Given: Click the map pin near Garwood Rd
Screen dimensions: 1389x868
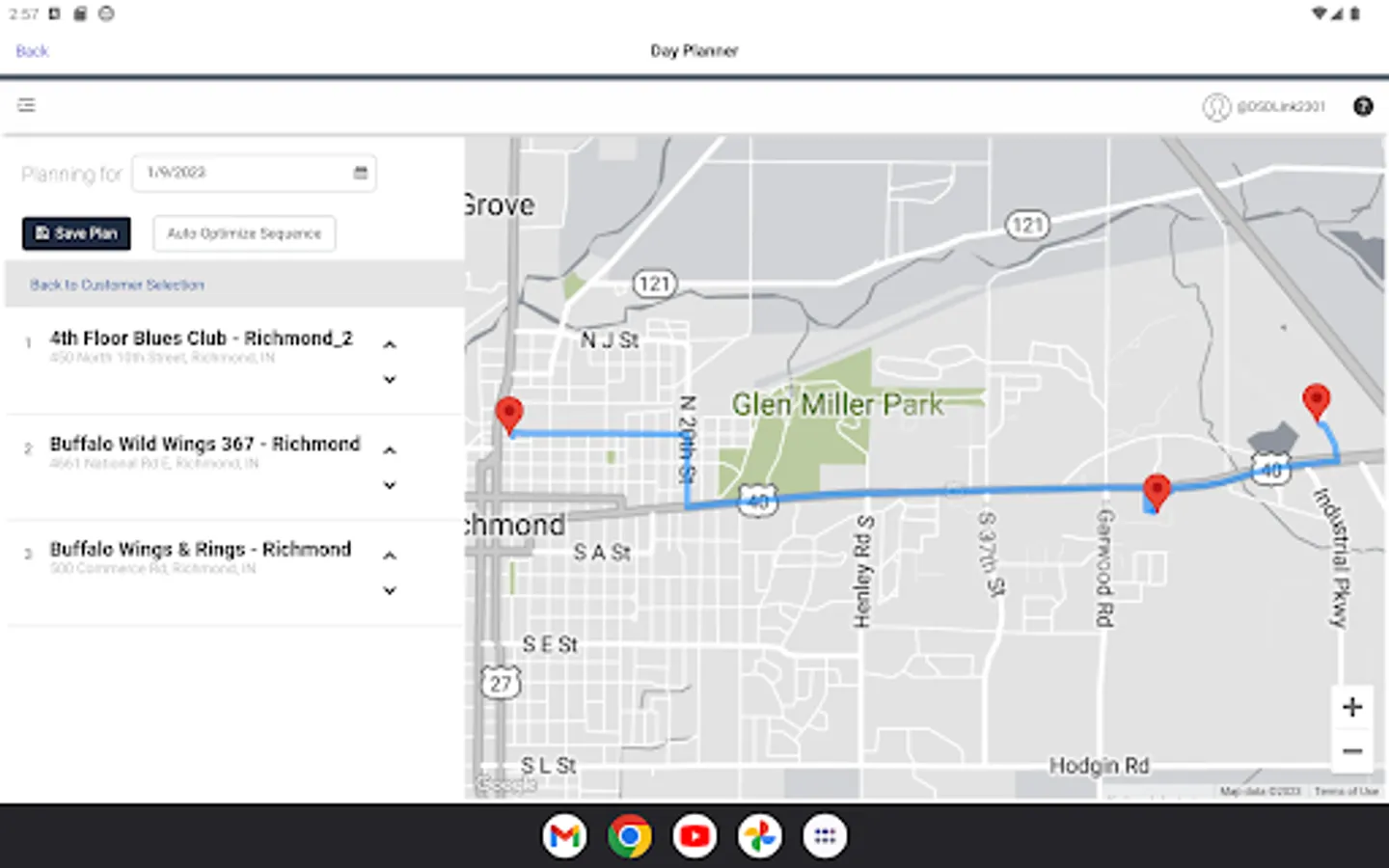Looking at the screenshot, I should 1157,492.
